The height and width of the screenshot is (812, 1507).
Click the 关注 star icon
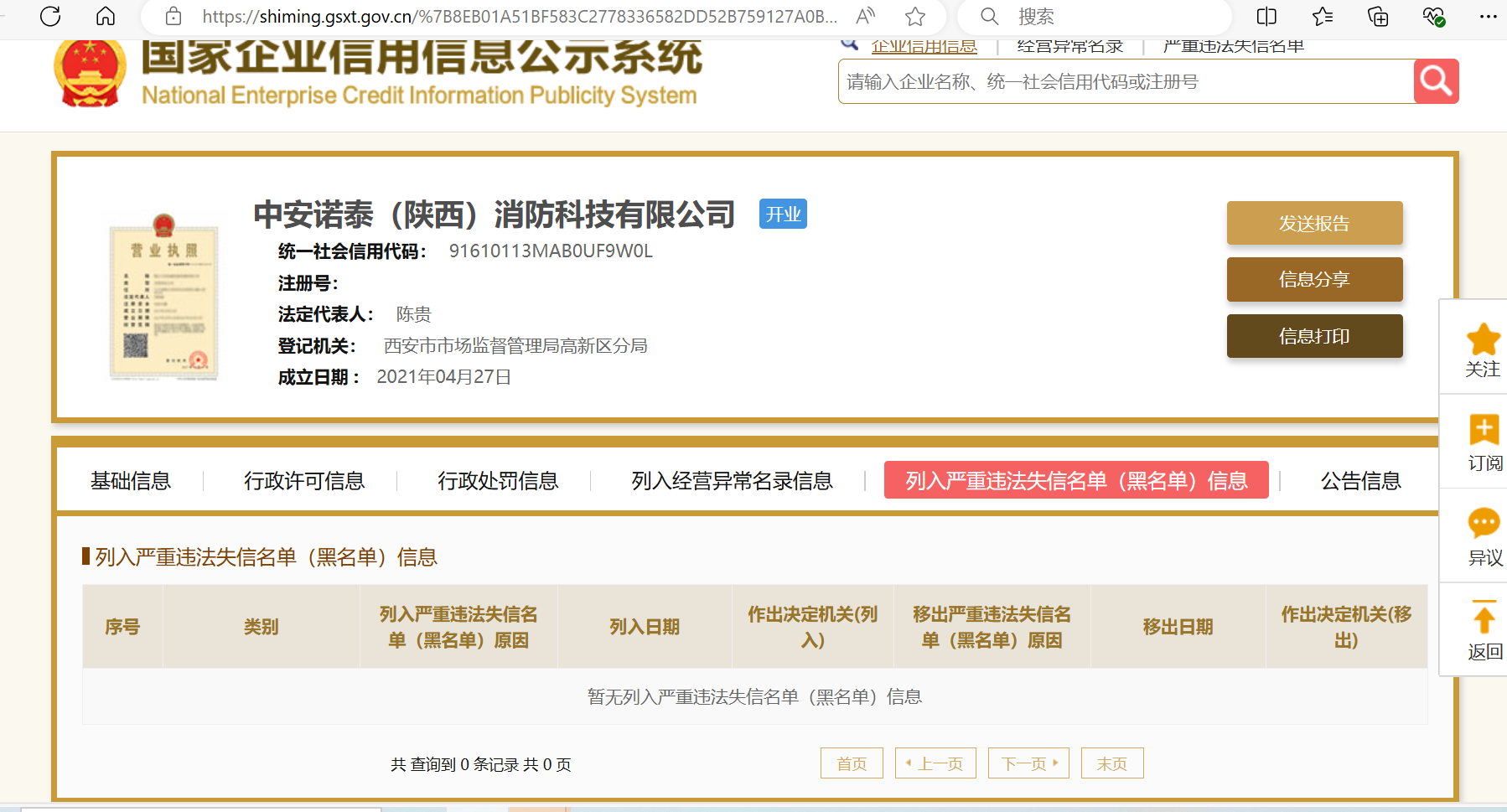pyautogui.click(x=1484, y=339)
